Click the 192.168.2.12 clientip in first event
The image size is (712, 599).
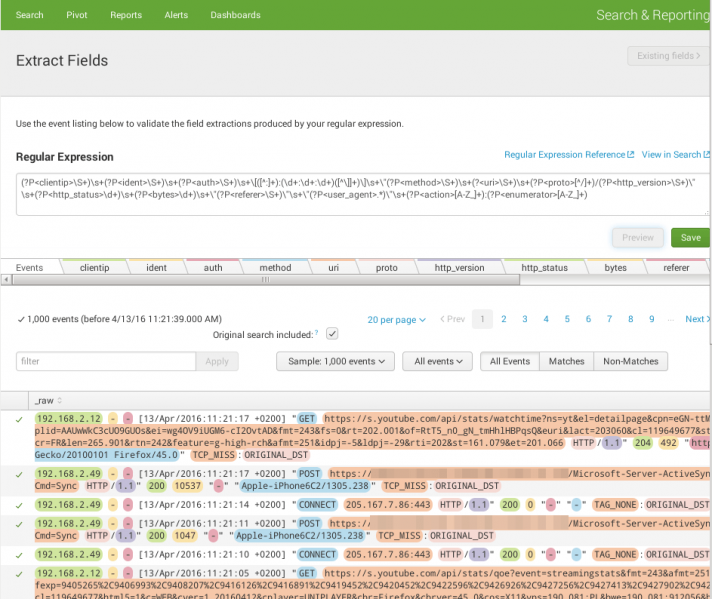point(69,418)
